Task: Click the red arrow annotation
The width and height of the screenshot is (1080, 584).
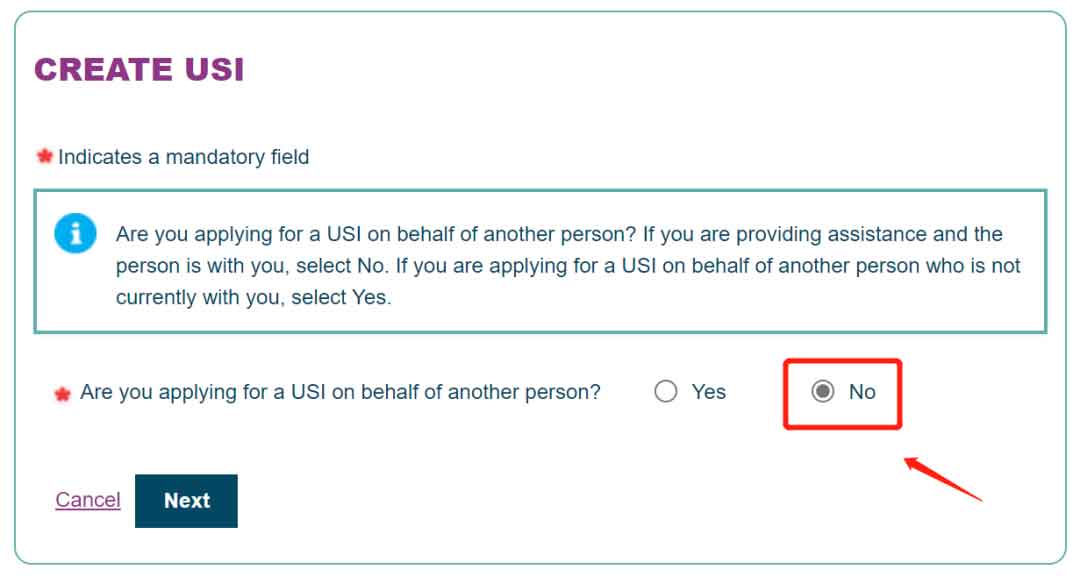Action: click(943, 479)
